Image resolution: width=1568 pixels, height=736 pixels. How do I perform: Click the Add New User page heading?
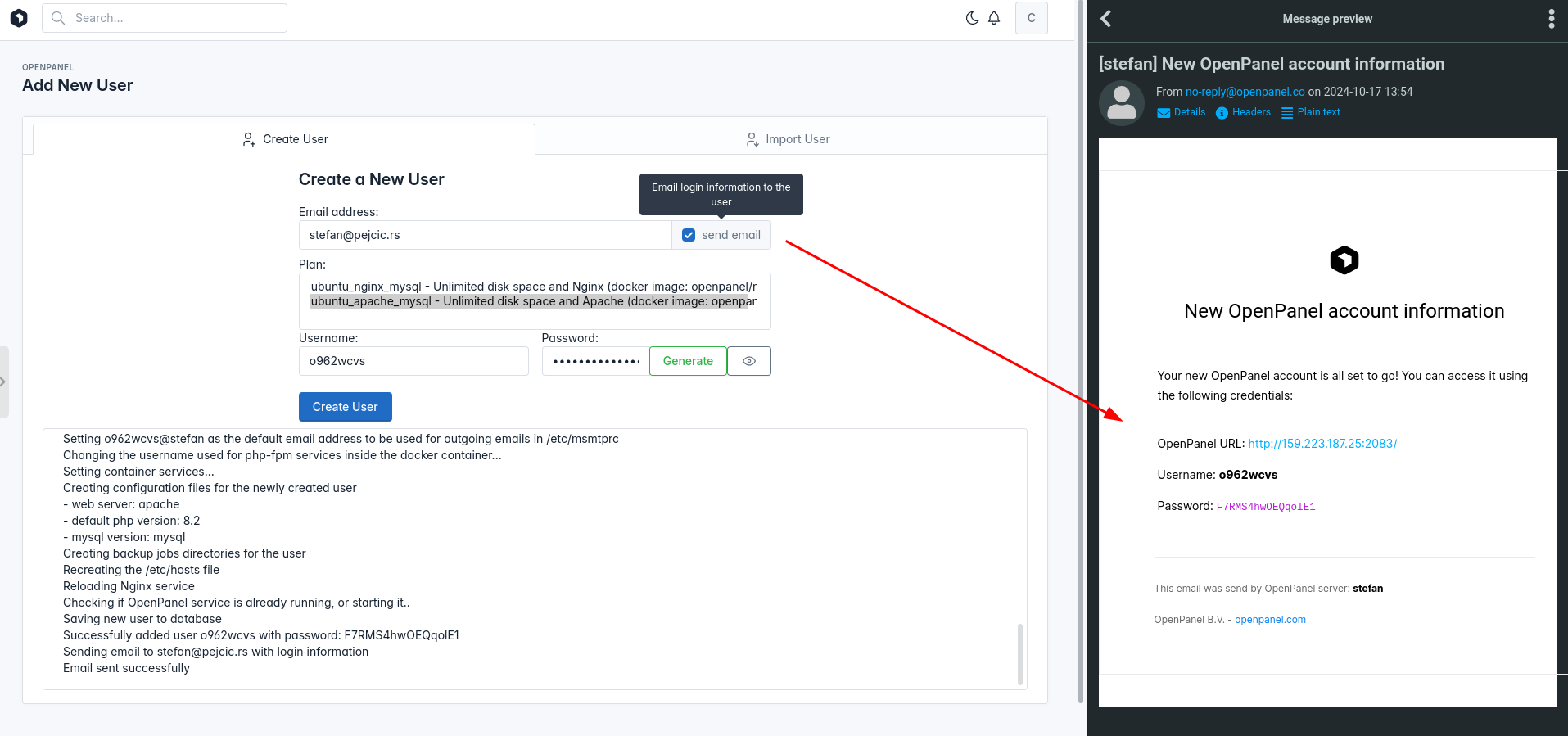tap(77, 85)
